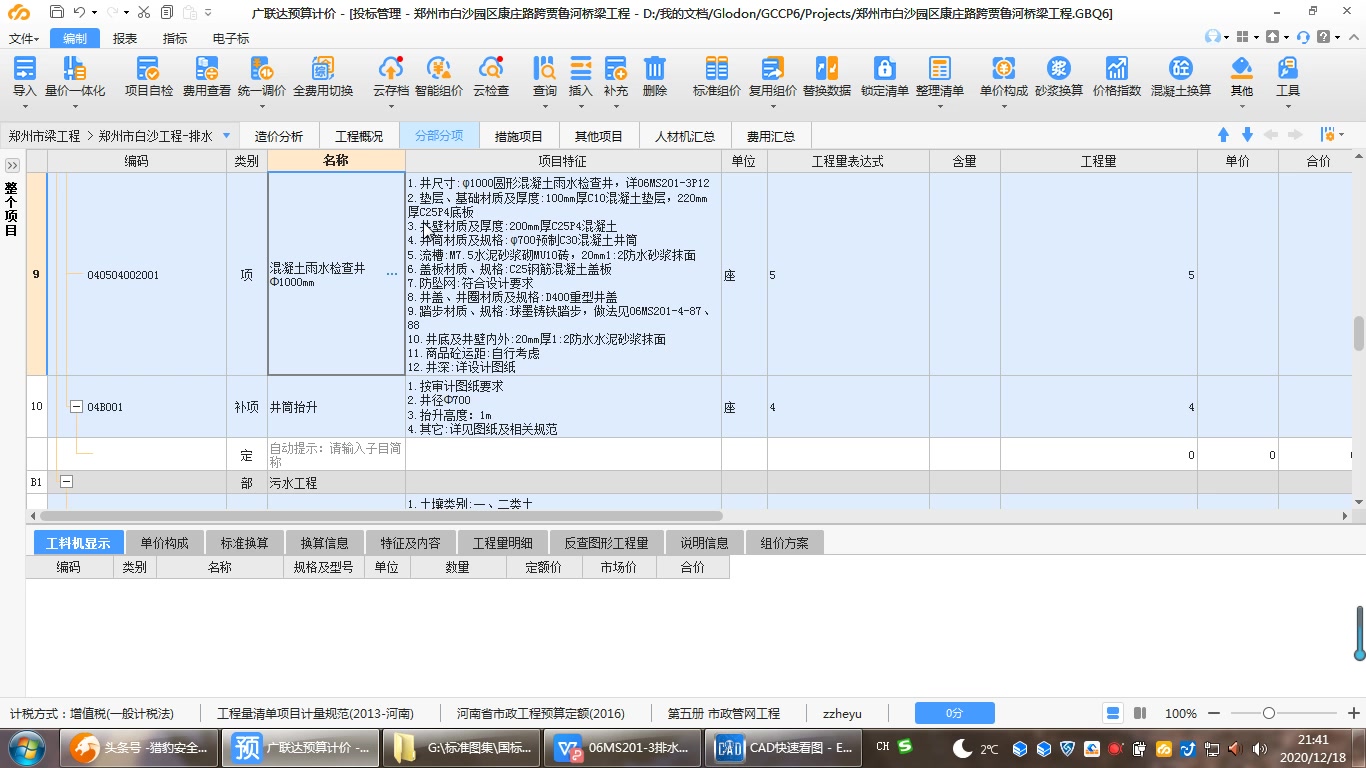Viewport: 1366px width, 768px height.
Task: Switch to 工程量明细 bottom tab
Action: pyautogui.click(x=502, y=543)
